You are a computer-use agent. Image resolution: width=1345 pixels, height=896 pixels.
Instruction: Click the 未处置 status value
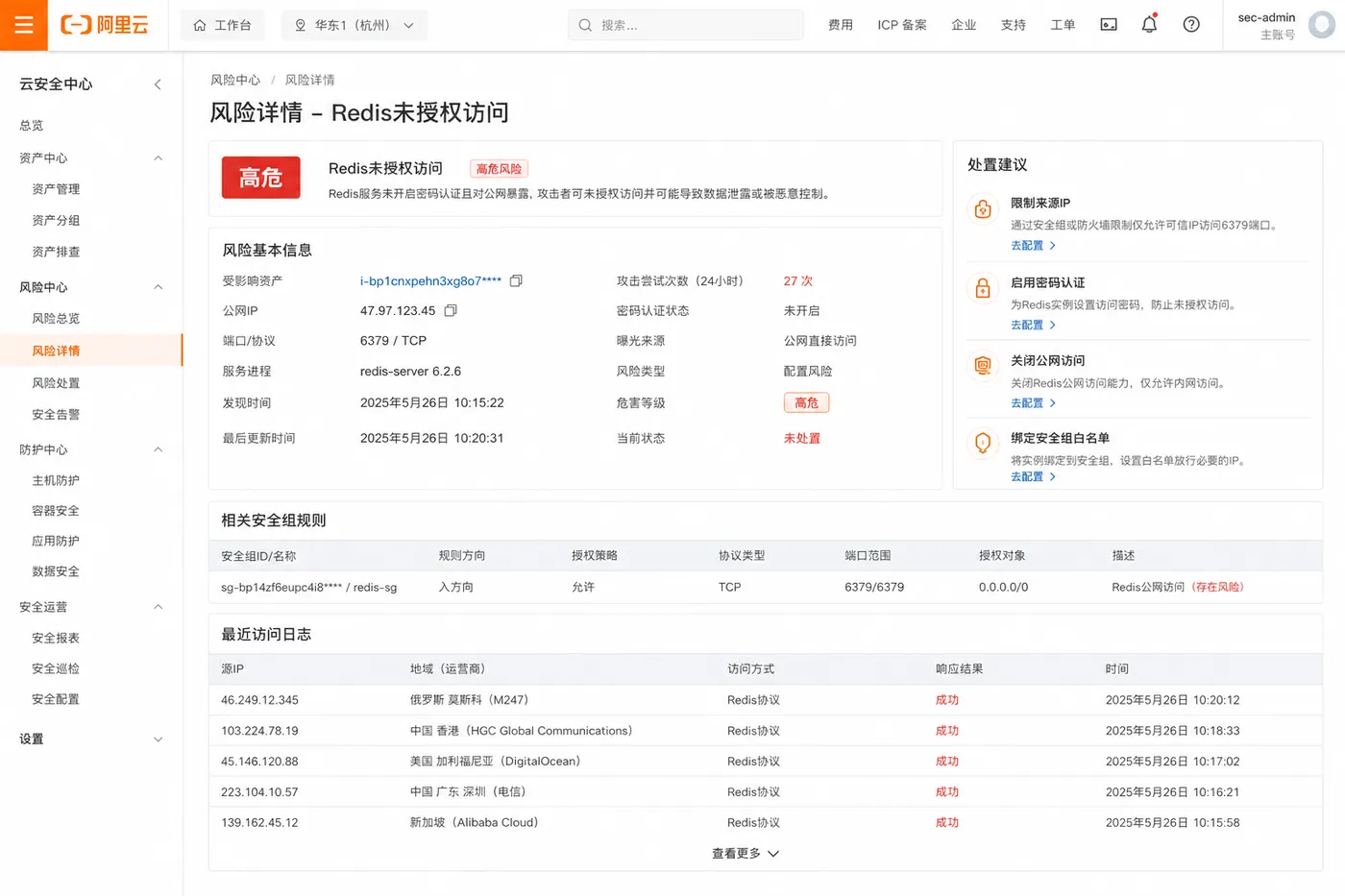pyautogui.click(x=802, y=439)
